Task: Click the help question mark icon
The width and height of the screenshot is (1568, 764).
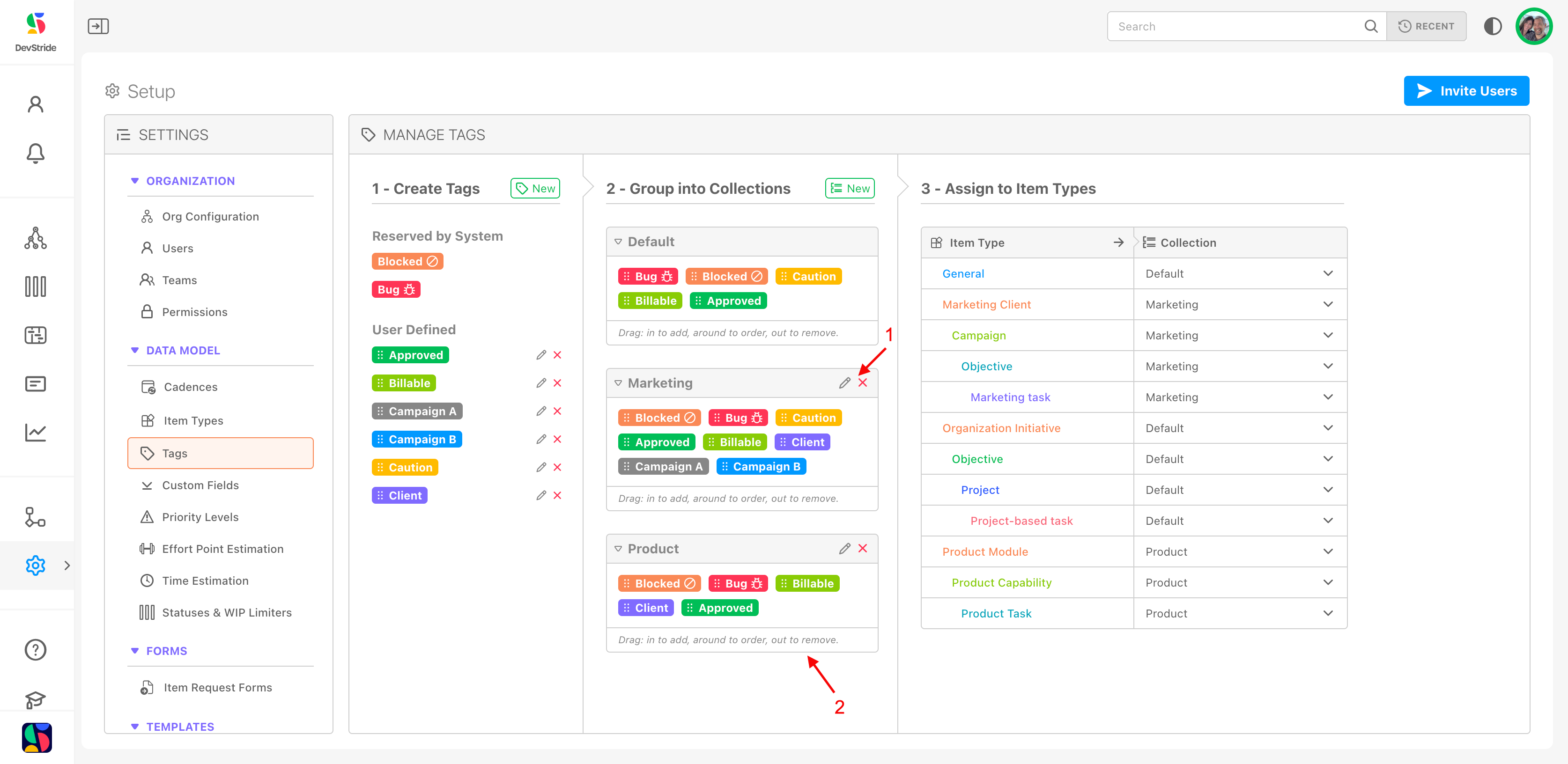Action: [x=35, y=650]
